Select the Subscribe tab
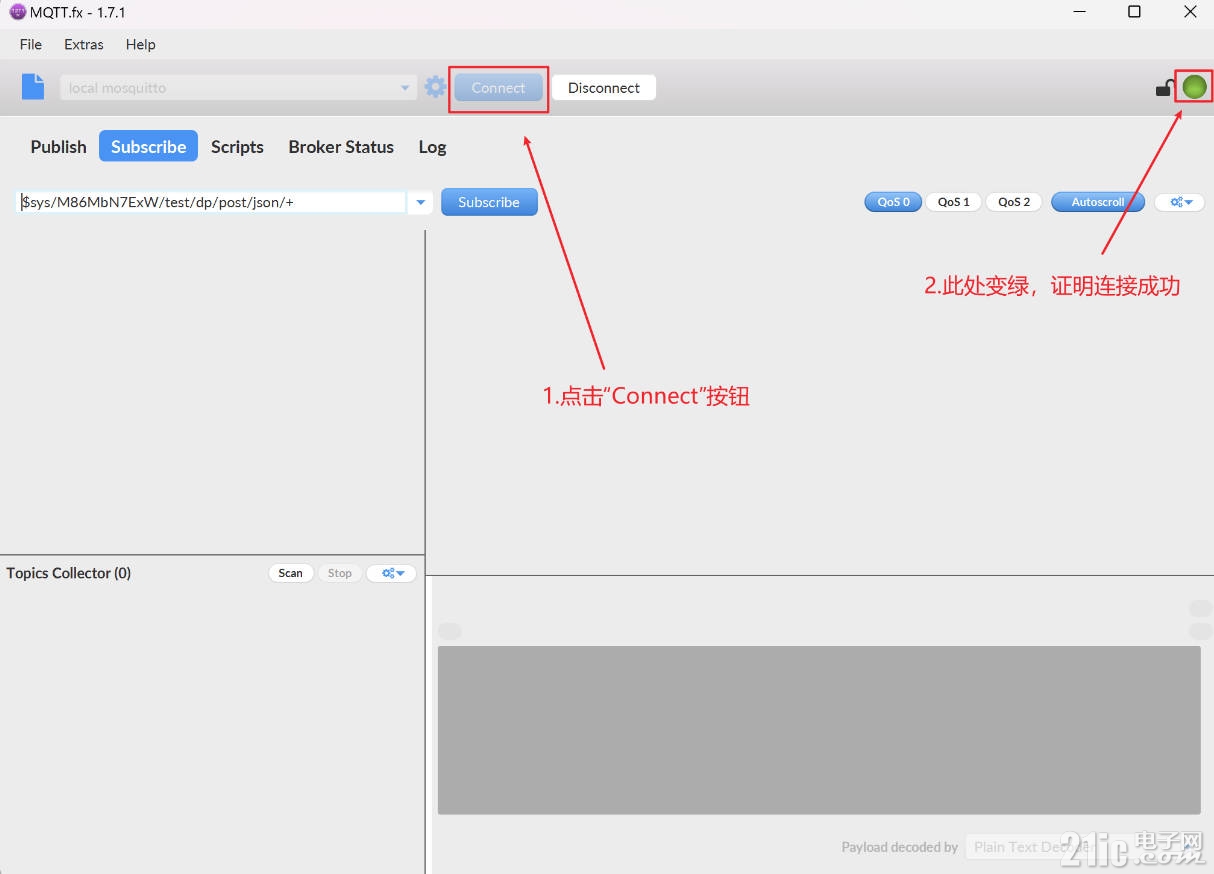The height and width of the screenshot is (874, 1214). pyautogui.click(x=148, y=146)
